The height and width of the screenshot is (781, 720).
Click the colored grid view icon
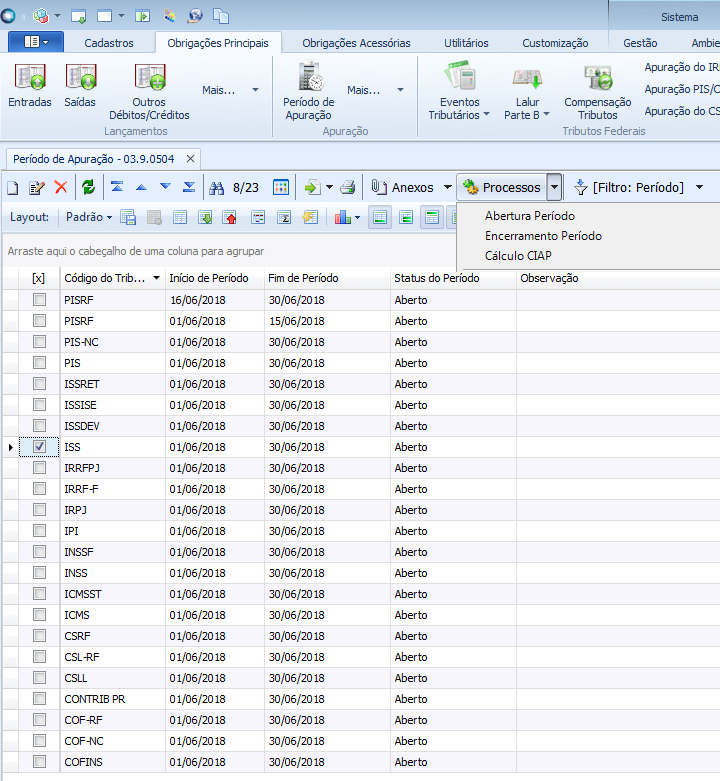[x=281, y=188]
